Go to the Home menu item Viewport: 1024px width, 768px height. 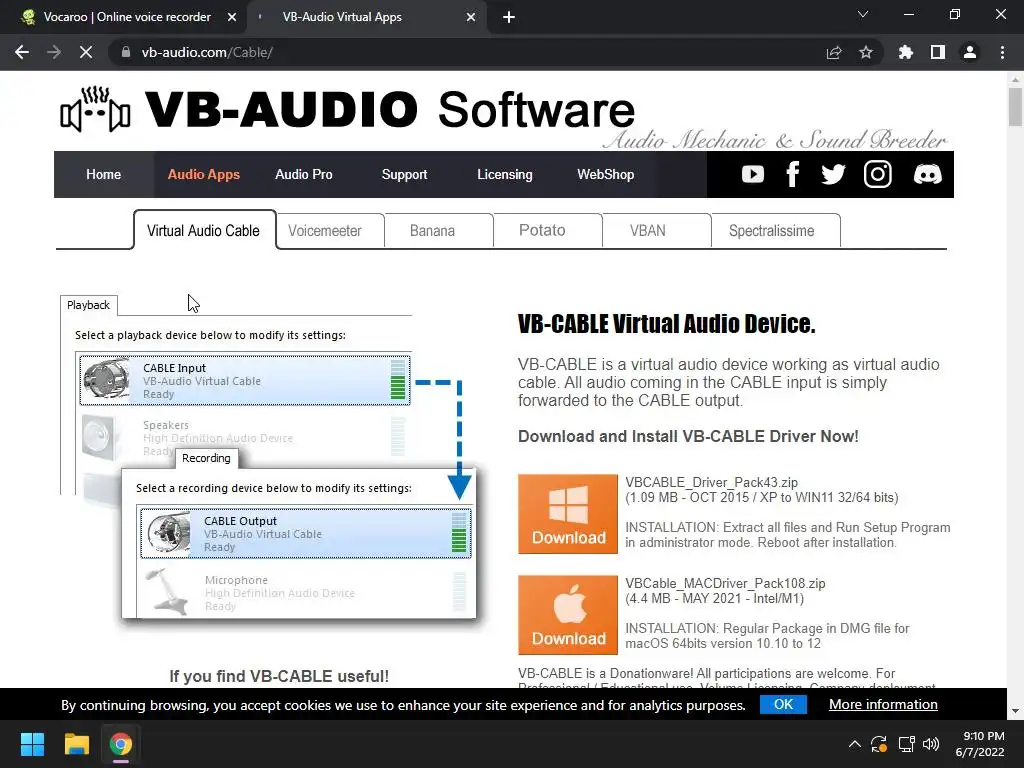103,174
